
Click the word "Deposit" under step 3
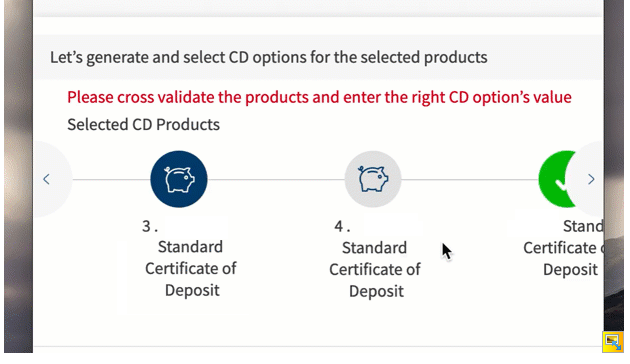pos(192,290)
